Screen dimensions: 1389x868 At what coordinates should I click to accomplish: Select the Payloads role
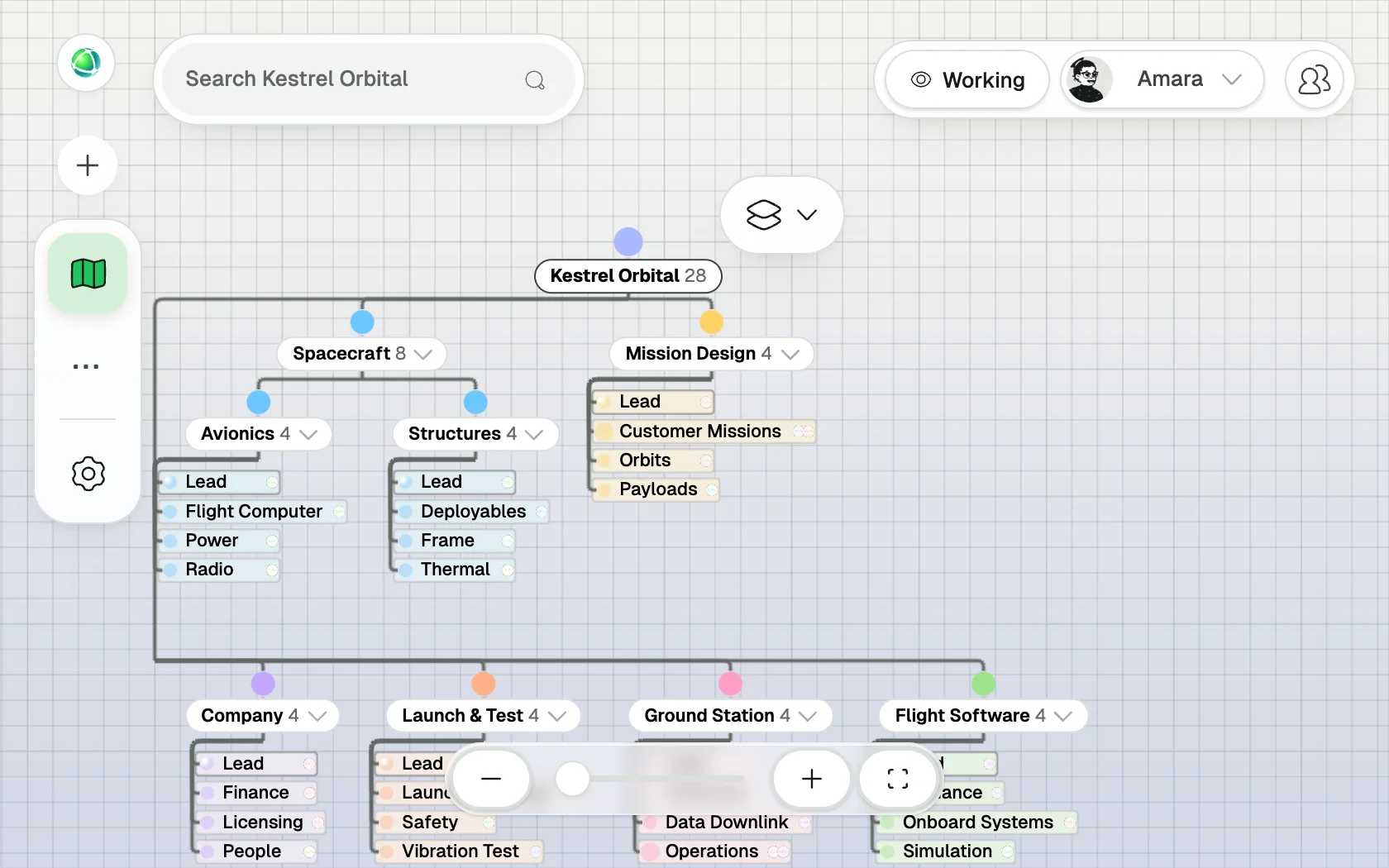pyautogui.click(x=657, y=489)
